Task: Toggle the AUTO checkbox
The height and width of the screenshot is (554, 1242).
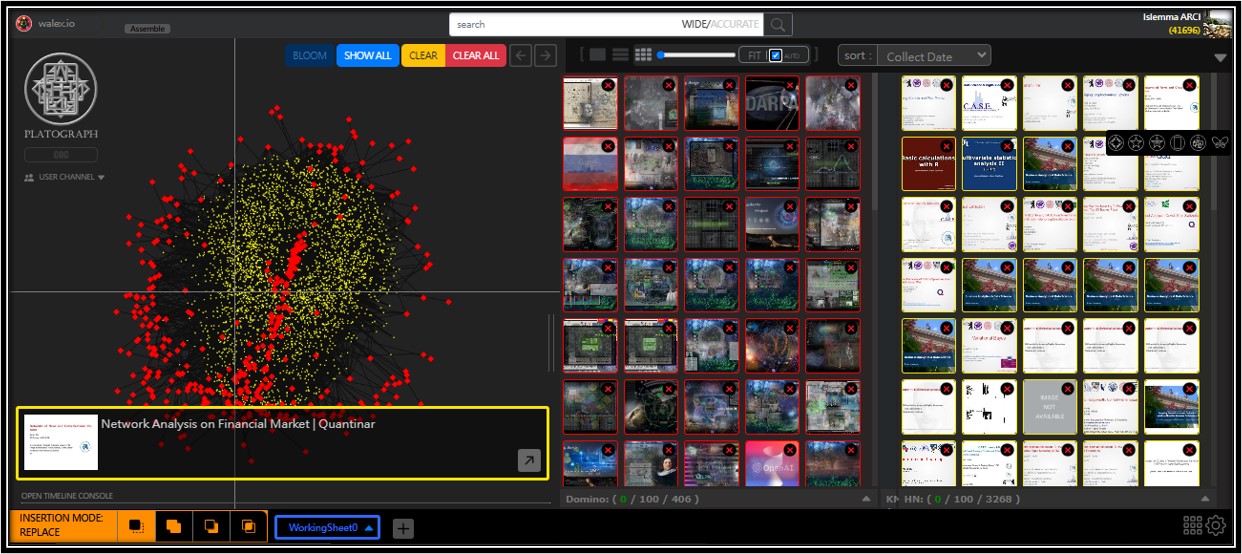Action: click(x=776, y=56)
